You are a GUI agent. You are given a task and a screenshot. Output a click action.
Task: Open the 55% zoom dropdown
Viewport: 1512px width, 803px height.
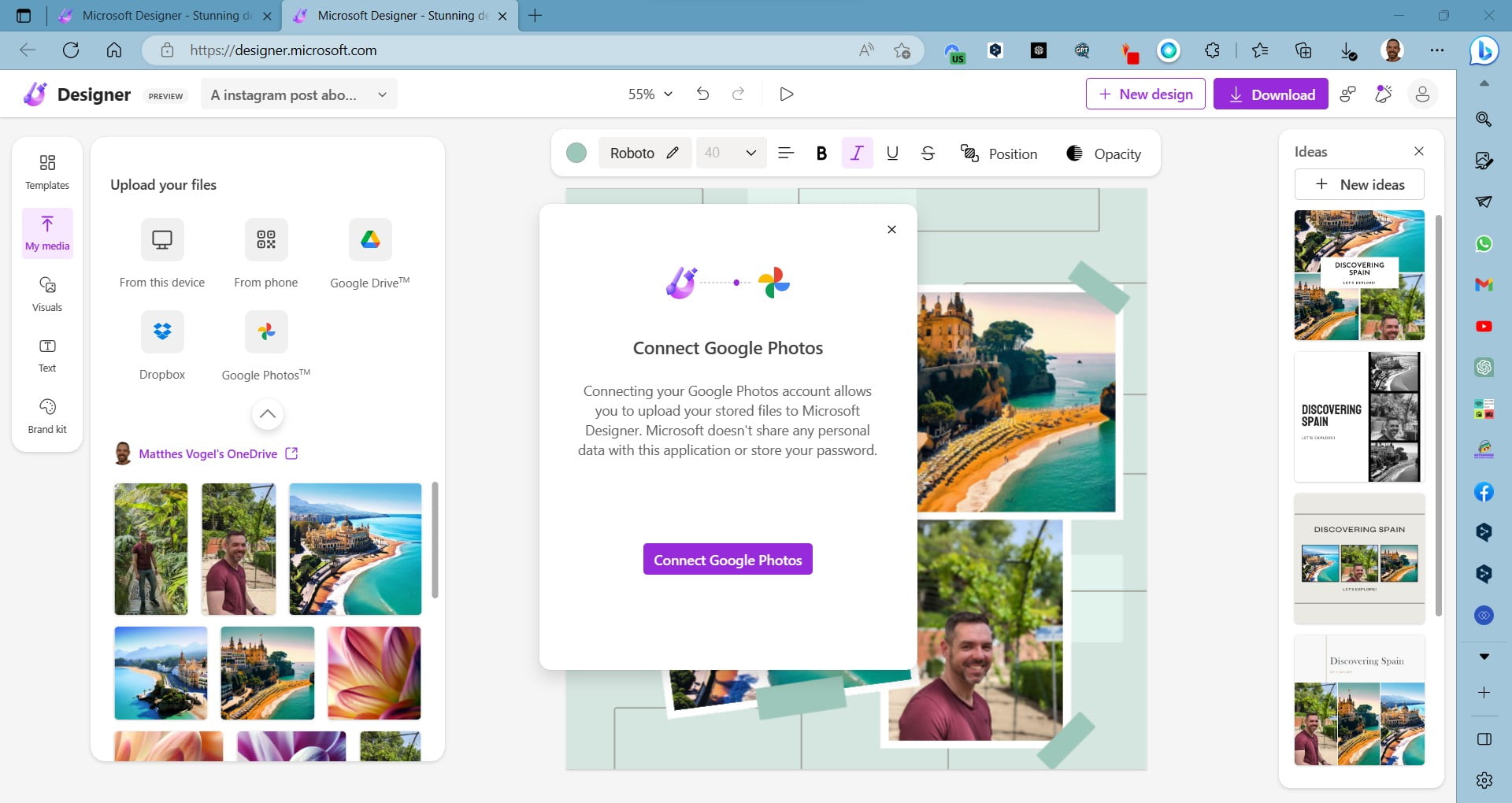click(x=650, y=94)
